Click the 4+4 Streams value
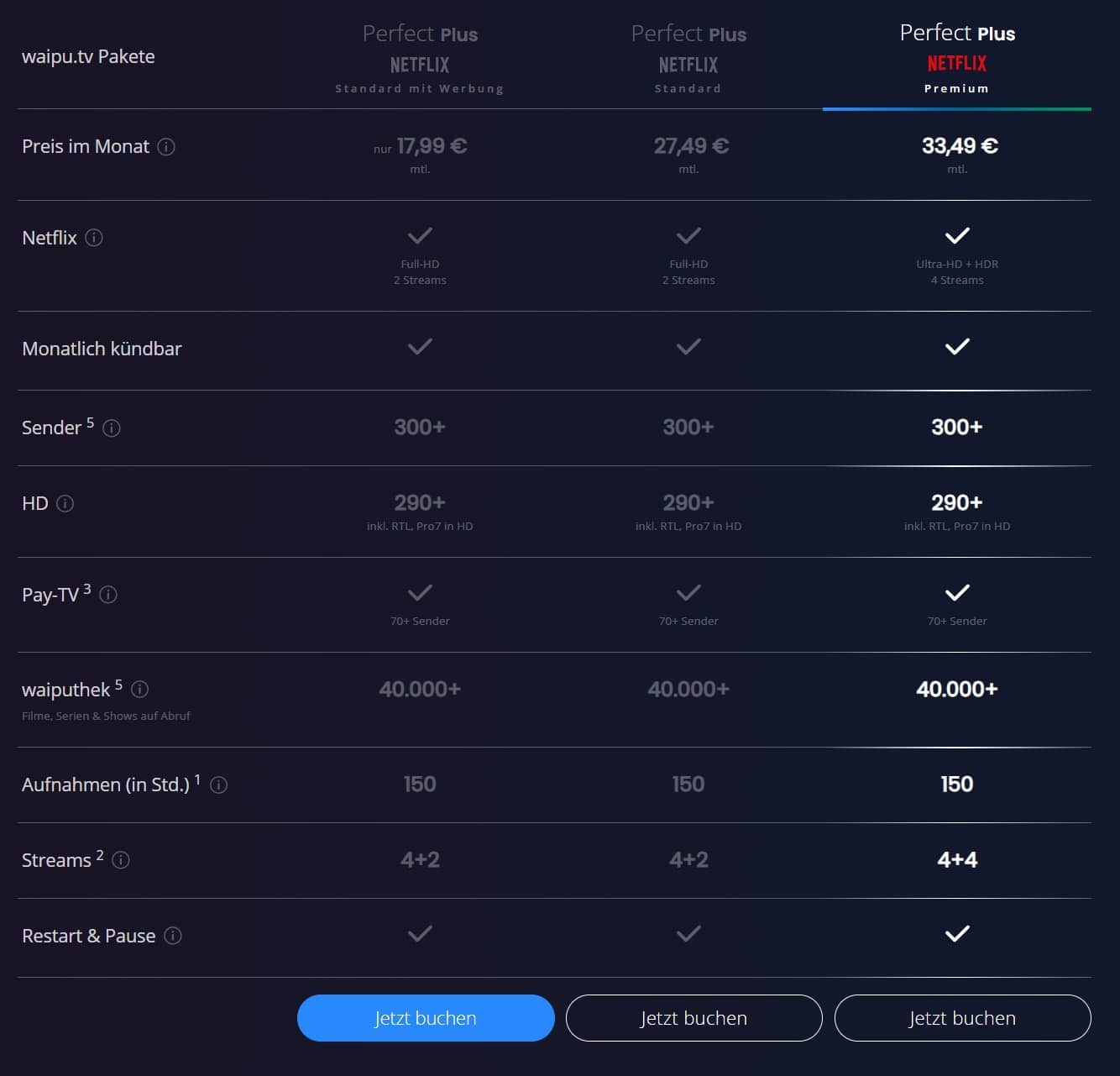 coord(957,860)
